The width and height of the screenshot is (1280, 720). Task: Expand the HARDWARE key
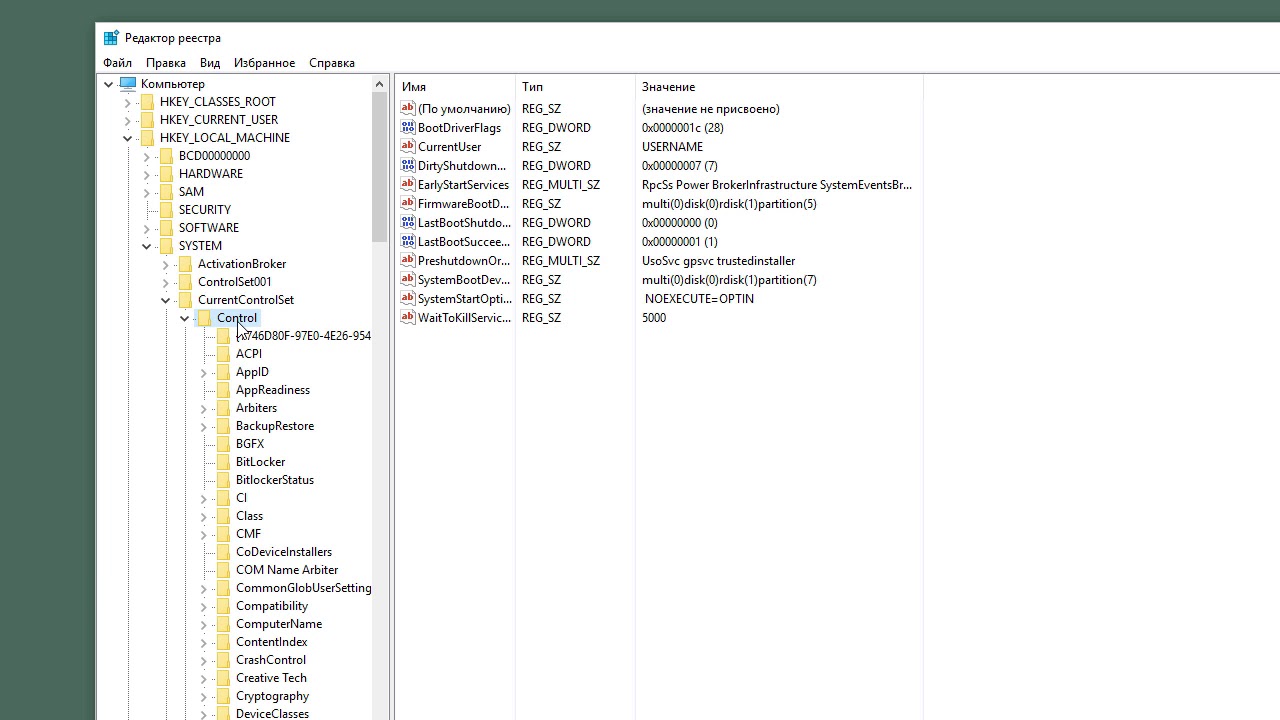(146, 174)
